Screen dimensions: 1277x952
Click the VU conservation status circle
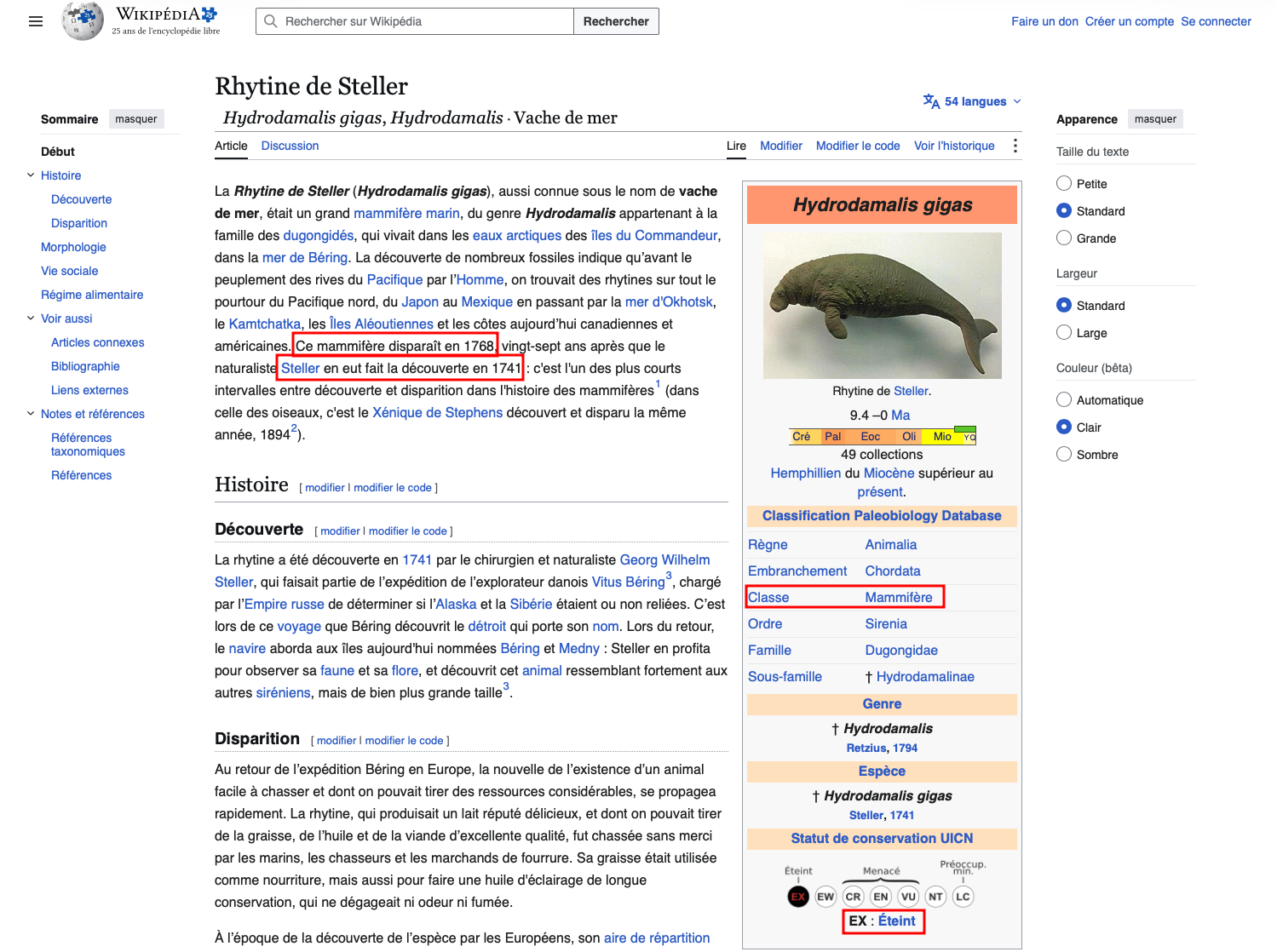[x=908, y=897]
